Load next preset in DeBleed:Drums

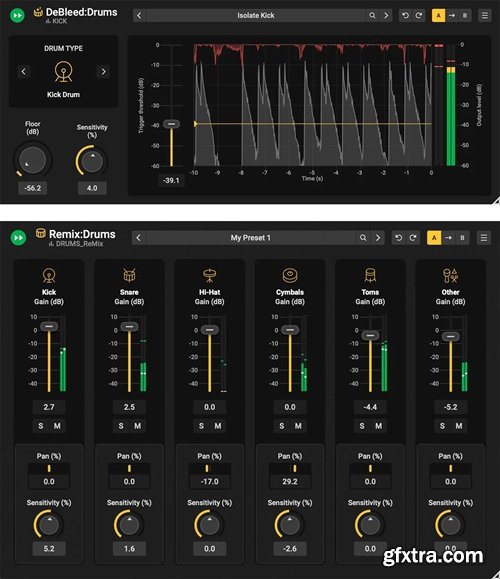[386, 16]
